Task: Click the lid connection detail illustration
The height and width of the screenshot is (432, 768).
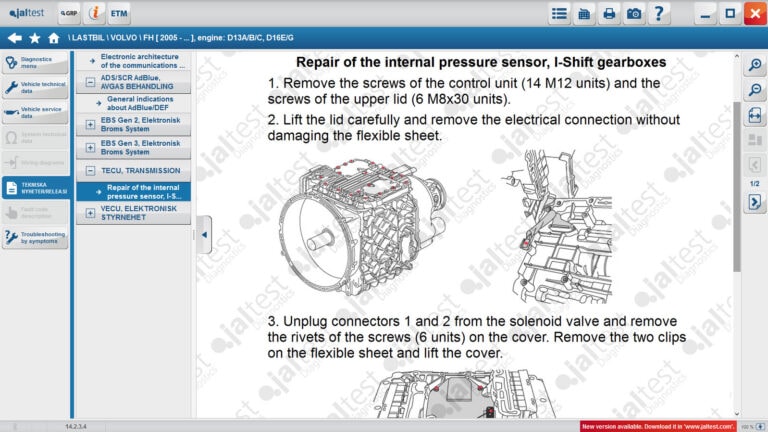Action: (557, 226)
